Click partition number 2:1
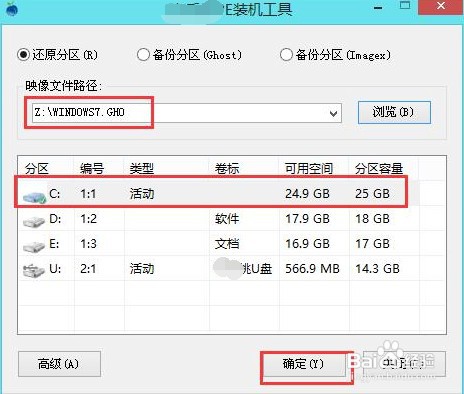Screen dimensions: 464x394 (x=88, y=269)
